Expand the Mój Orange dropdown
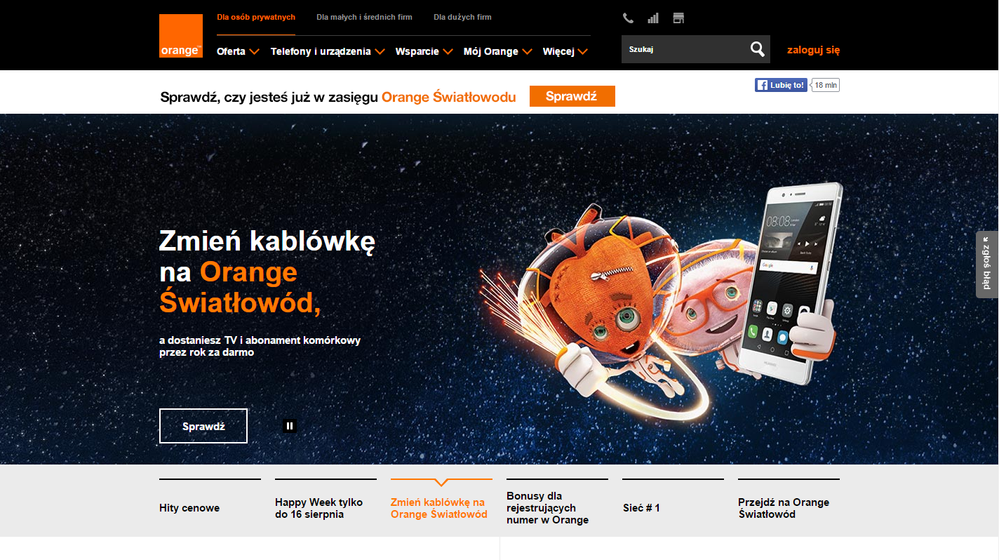999x560 pixels. [498, 52]
